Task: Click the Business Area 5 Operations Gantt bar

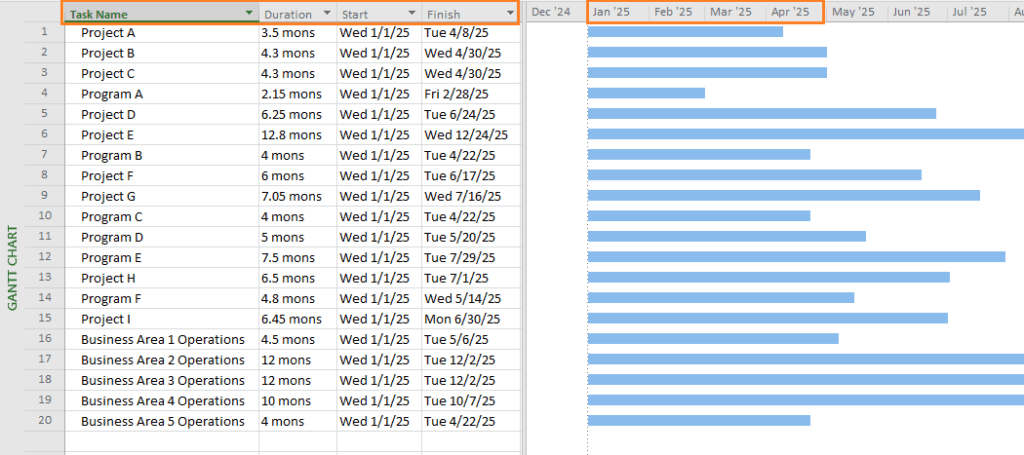Action: point(698,420)
